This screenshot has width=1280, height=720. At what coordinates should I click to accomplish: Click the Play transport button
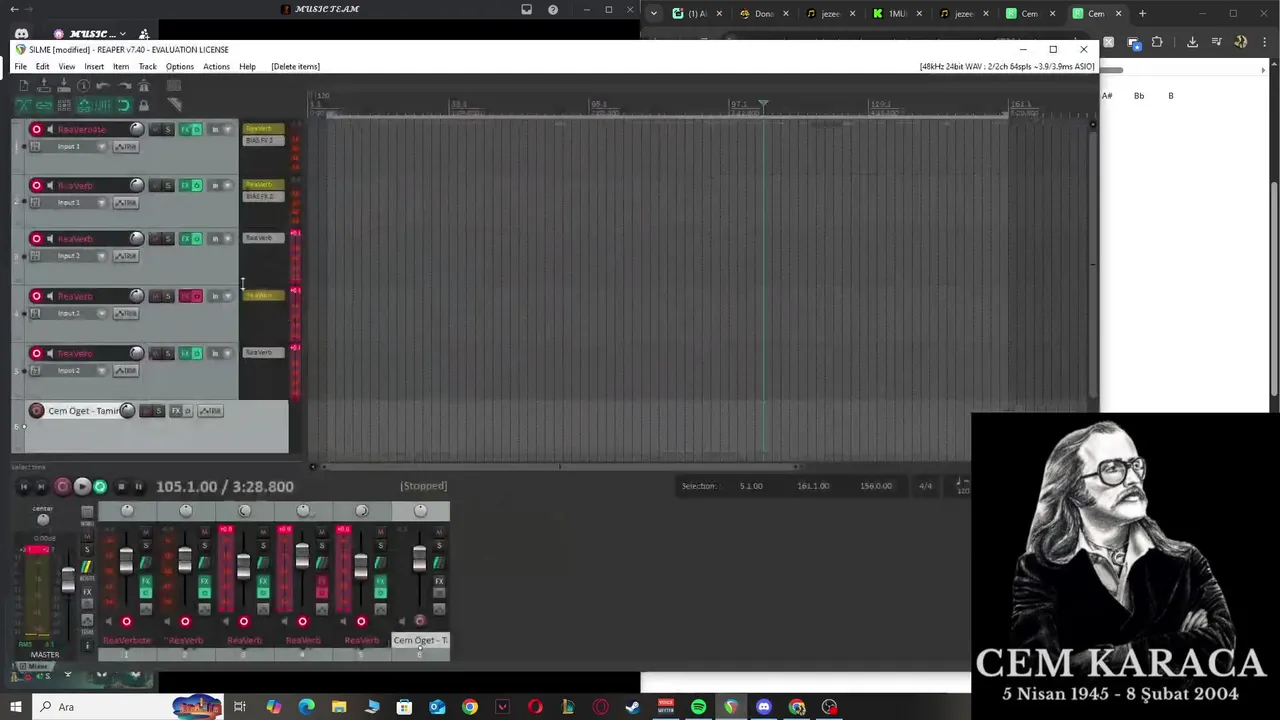(82, 487)
